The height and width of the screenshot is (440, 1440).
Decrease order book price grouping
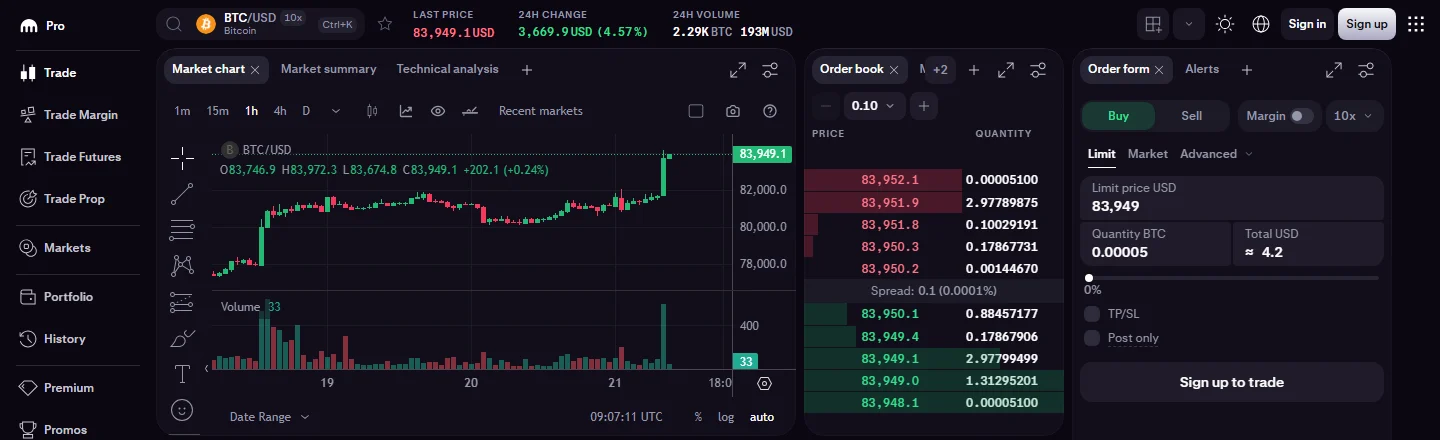click(x=825, y=105)
